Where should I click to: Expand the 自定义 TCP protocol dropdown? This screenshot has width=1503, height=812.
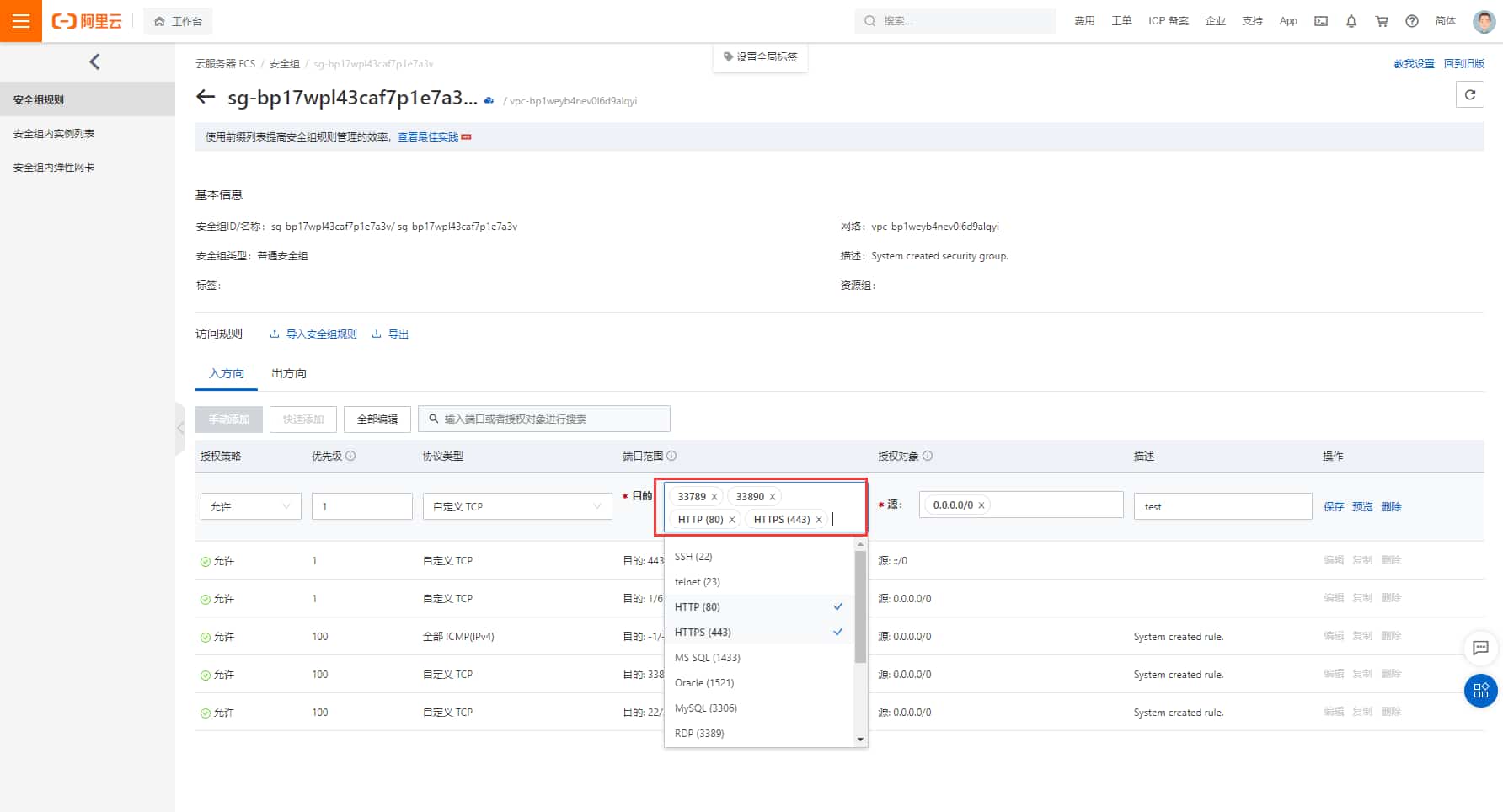coord(516,506)
